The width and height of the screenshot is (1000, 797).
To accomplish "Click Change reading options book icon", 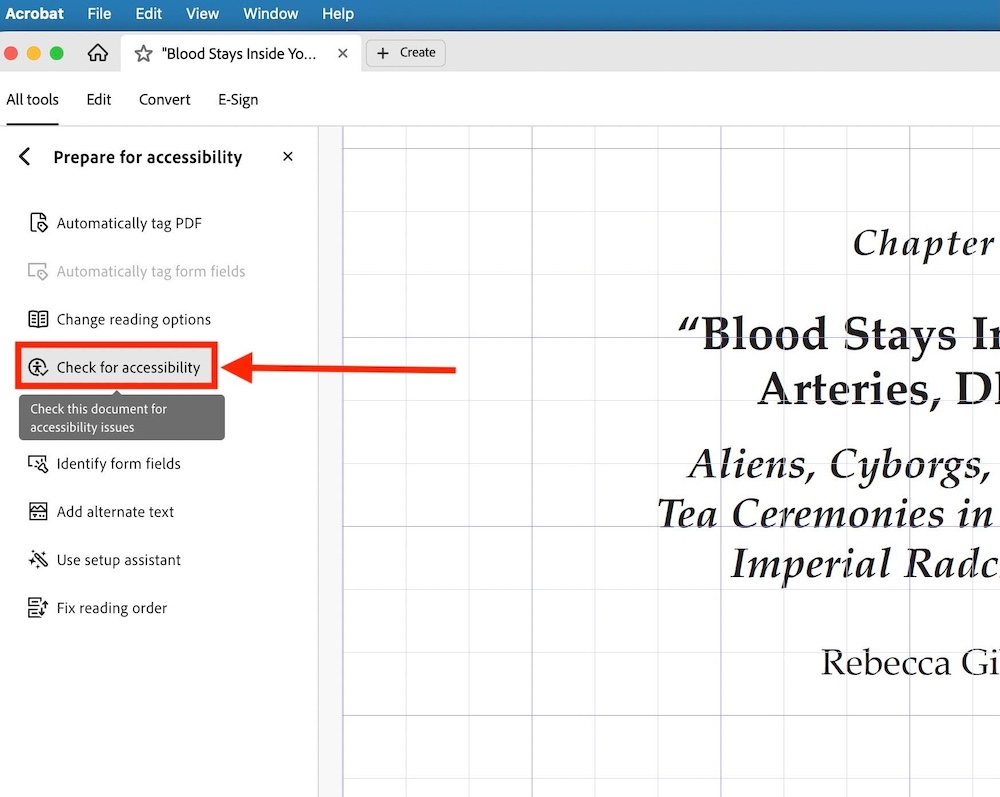I will click(38, 319).
